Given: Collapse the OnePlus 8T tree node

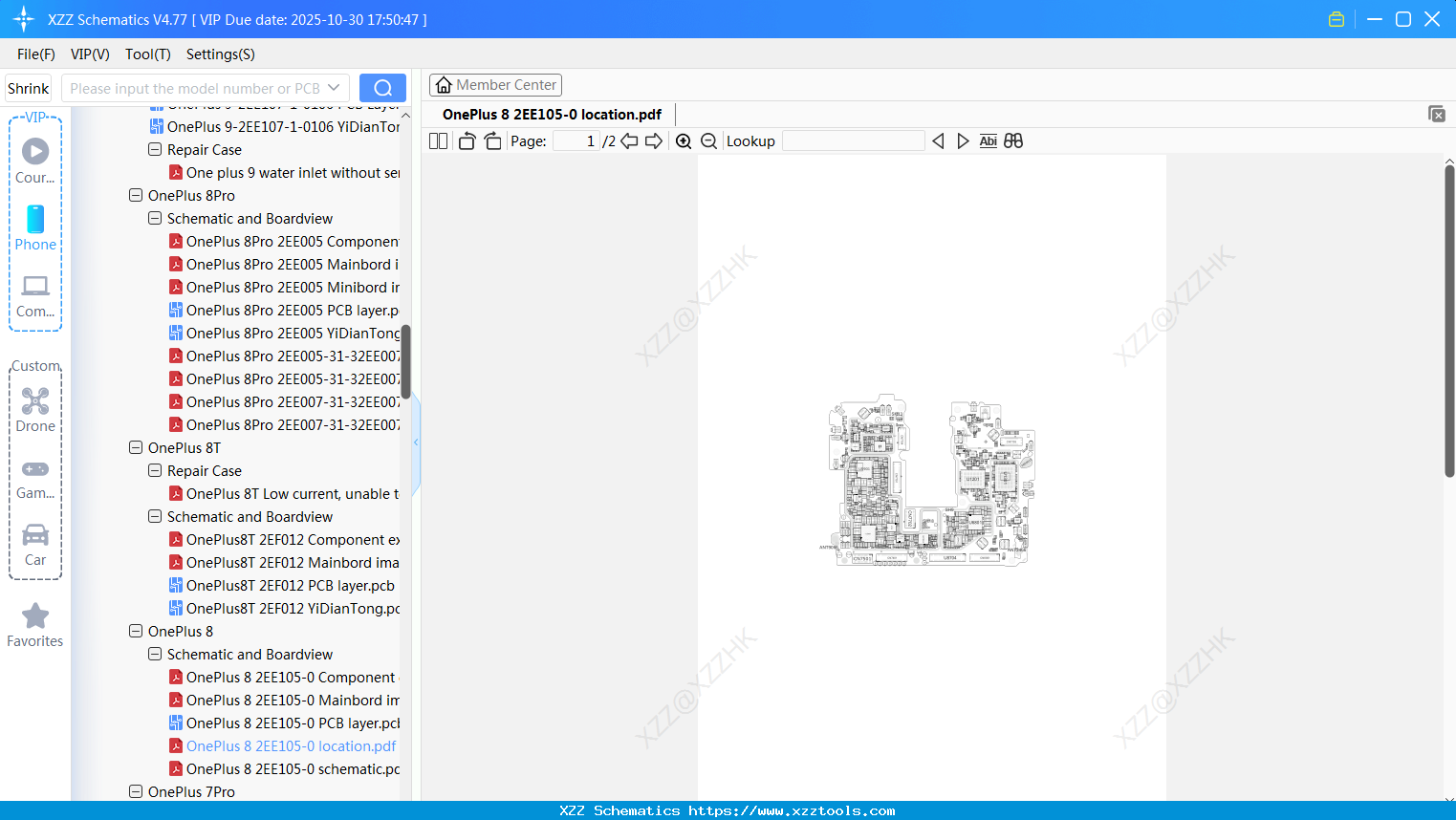Looking at the screenshot, I should click(x=135, y=447).
